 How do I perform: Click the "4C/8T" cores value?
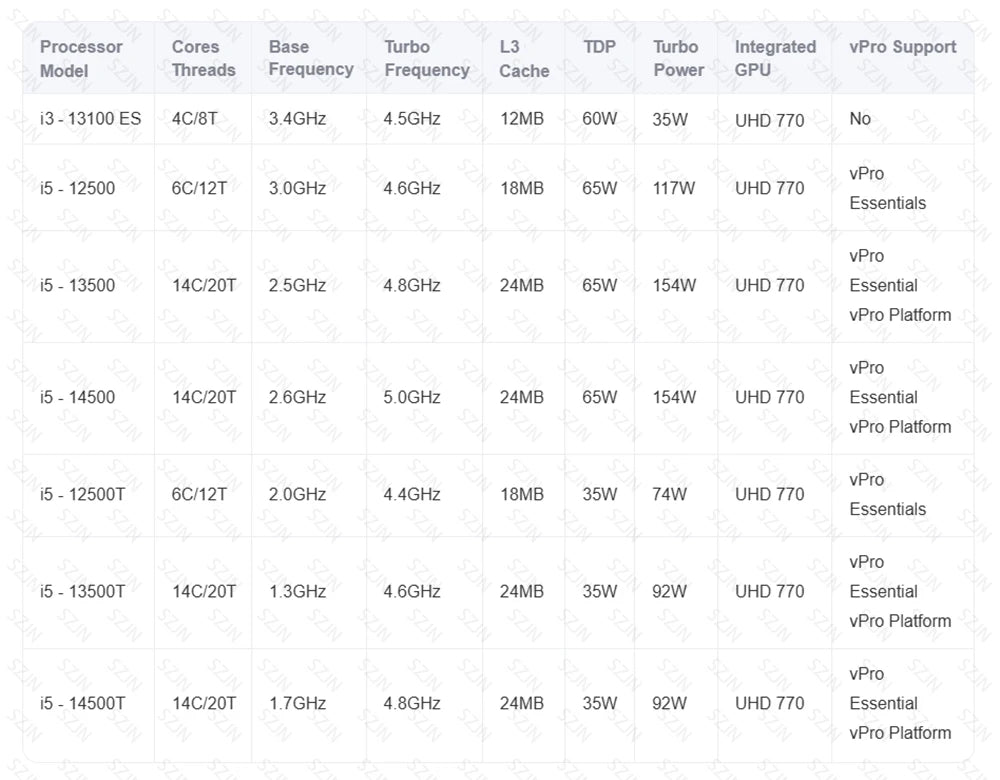click(195, 119)
